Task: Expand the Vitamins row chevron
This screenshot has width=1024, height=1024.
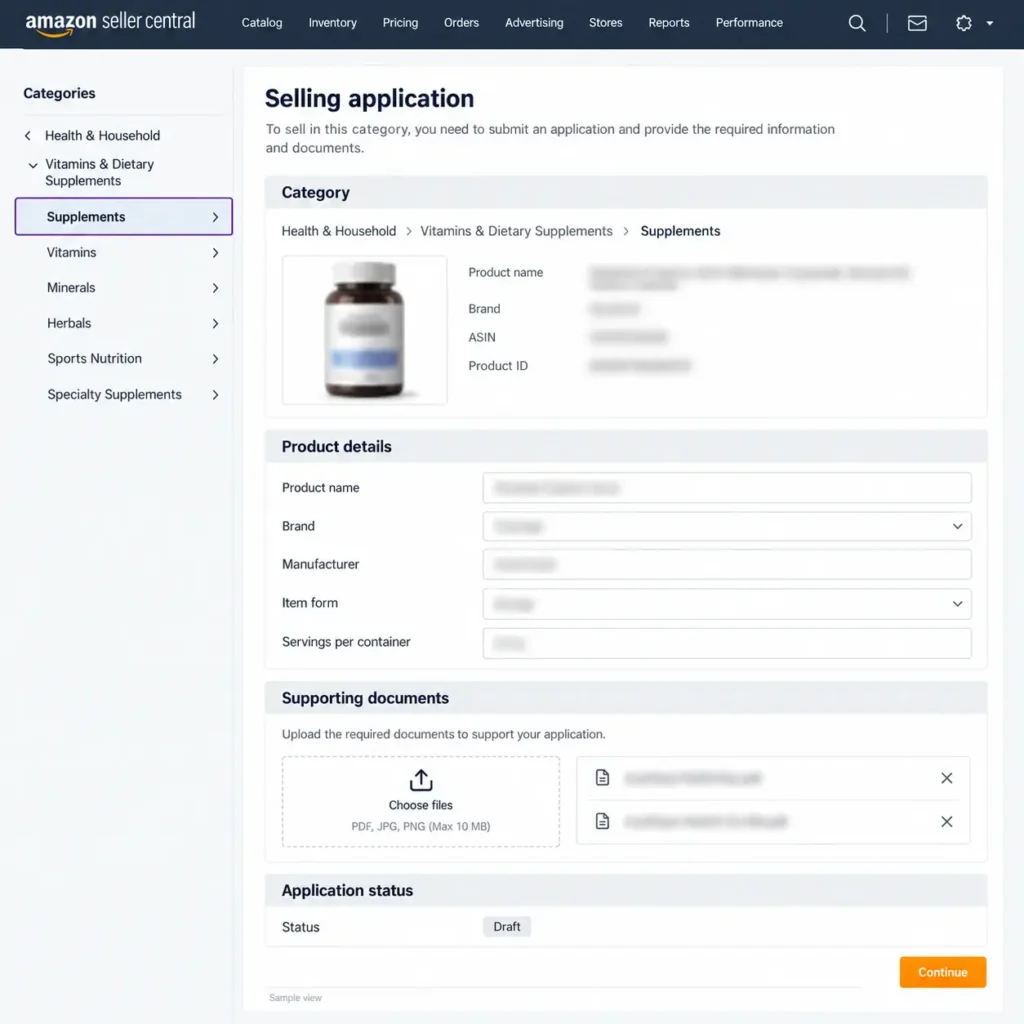Action: 216,253
